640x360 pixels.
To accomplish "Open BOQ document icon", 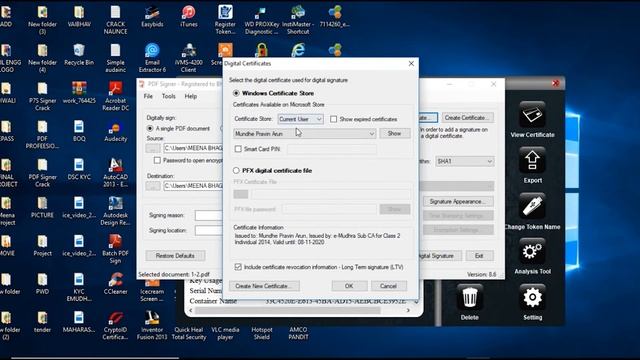I will coord(79,131).
